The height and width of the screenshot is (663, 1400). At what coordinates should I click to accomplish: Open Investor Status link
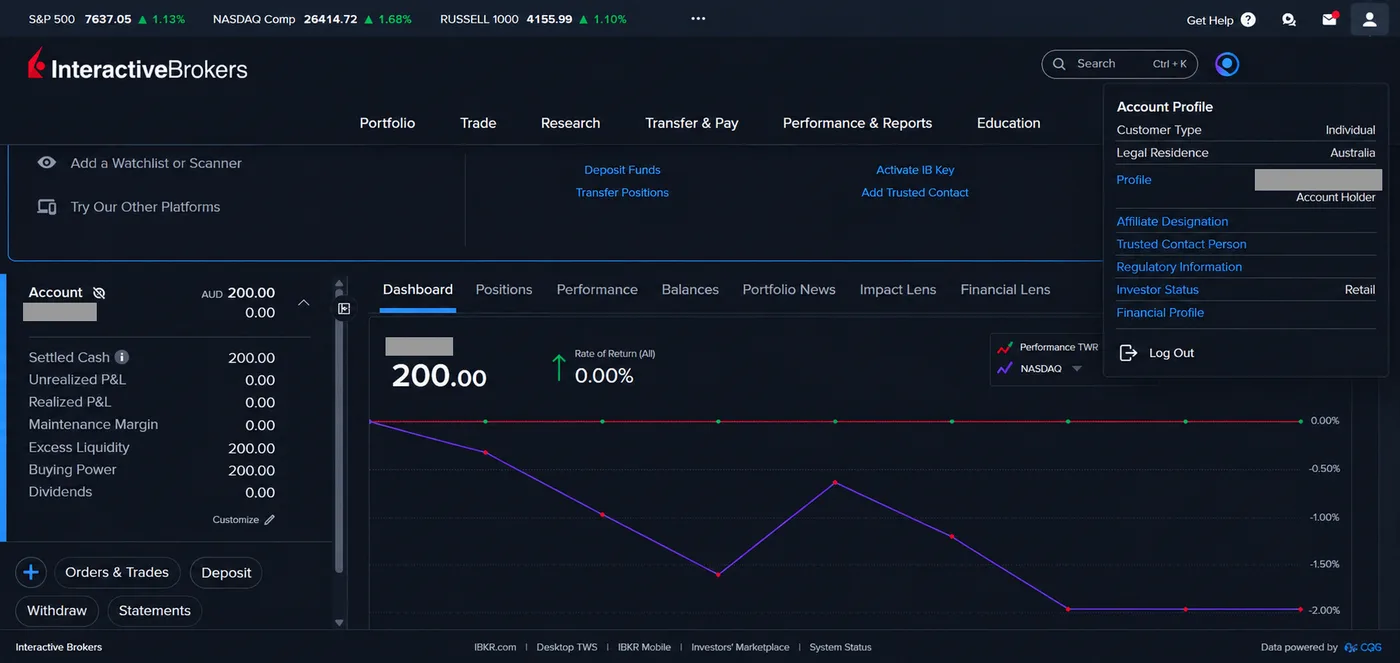(1157, 290)
